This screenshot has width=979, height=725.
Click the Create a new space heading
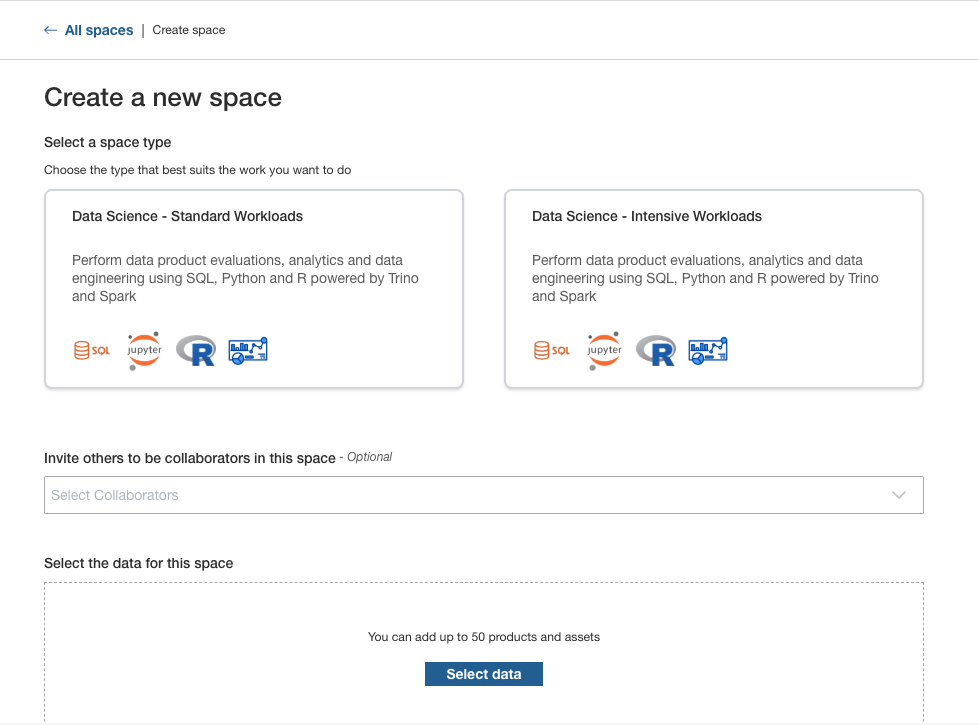coord(163,97)
